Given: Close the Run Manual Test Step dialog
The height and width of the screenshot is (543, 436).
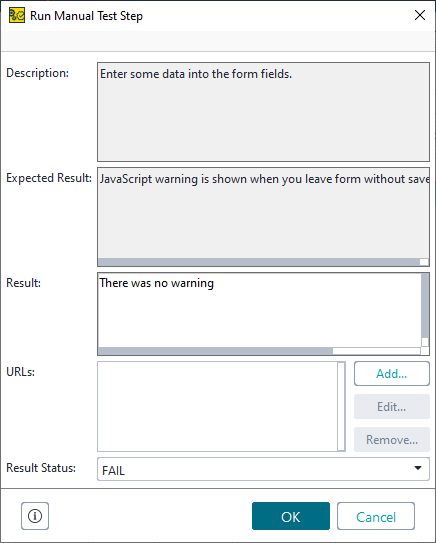Looking at the screenshot, I should [420, 15].
